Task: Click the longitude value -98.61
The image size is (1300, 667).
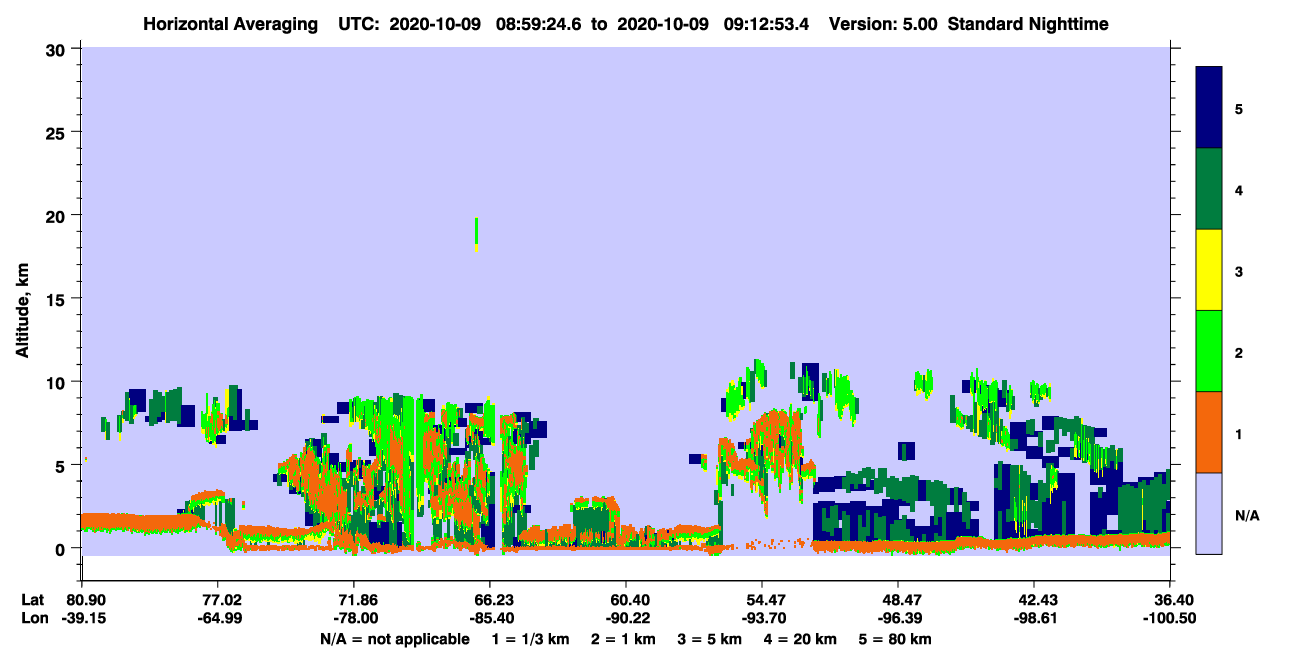Action: pyautogui.click(x=1034, y=618)
